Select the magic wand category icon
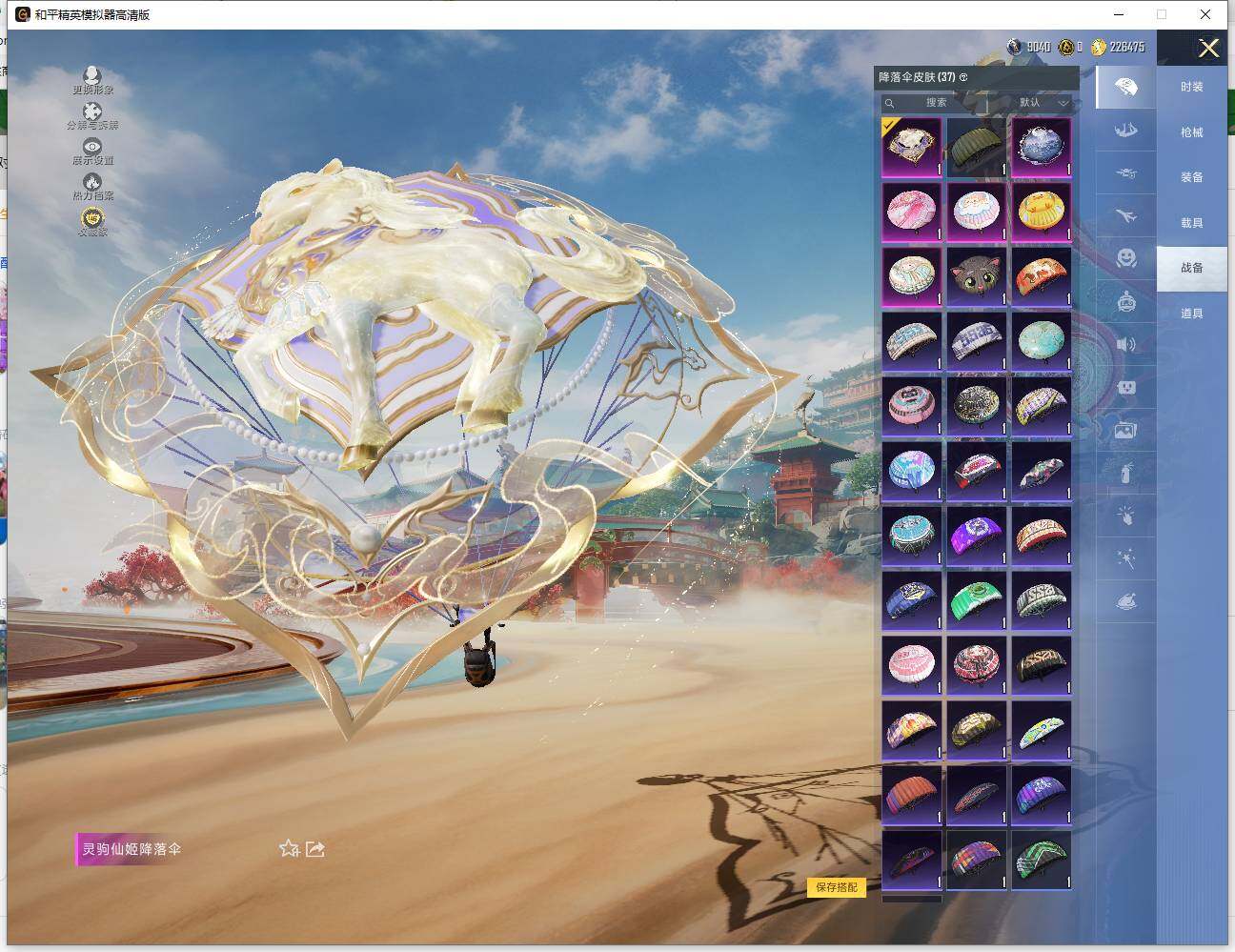This screenshot has height=952, width=1235. click(x=1125, y=558)
